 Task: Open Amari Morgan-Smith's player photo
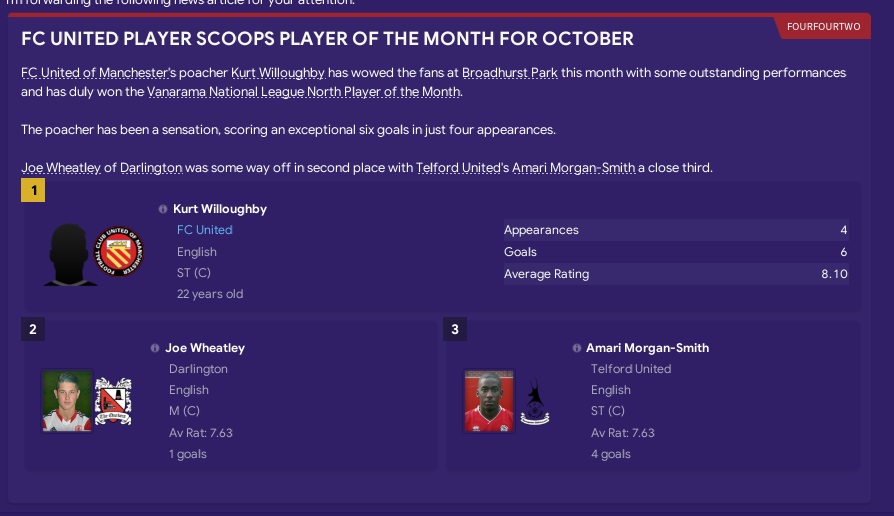pos(490,401)
